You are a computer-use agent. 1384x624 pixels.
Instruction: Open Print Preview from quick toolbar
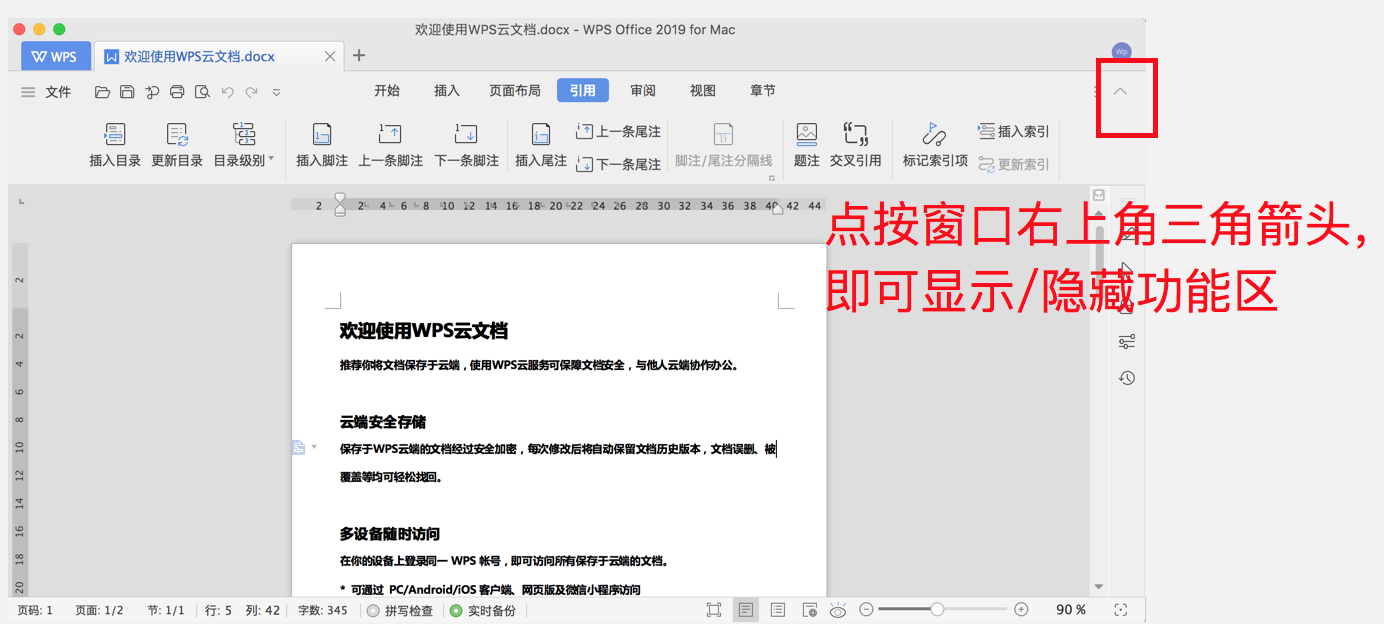(x=202, y=92)
